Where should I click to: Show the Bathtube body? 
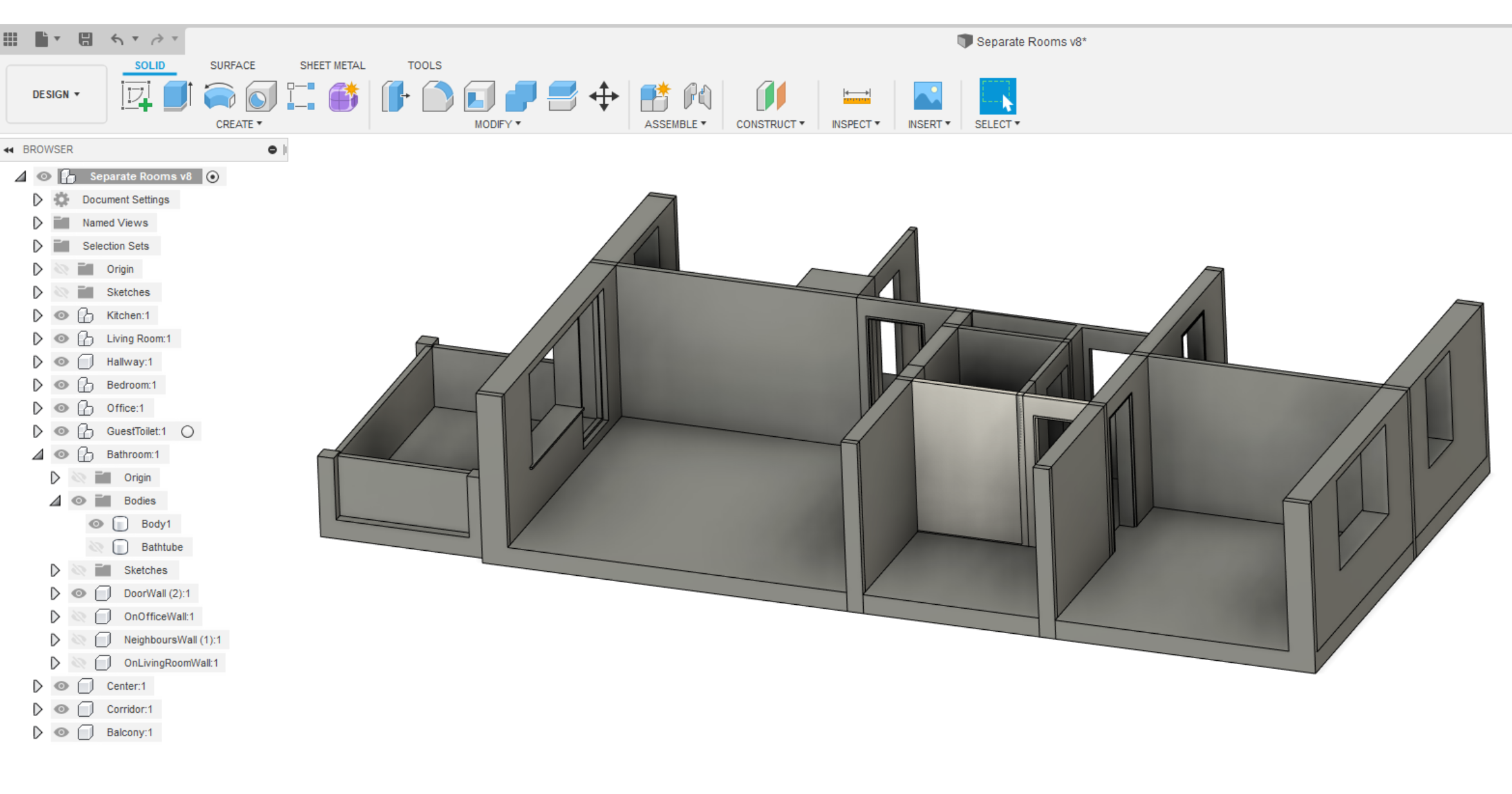point(96,547)
